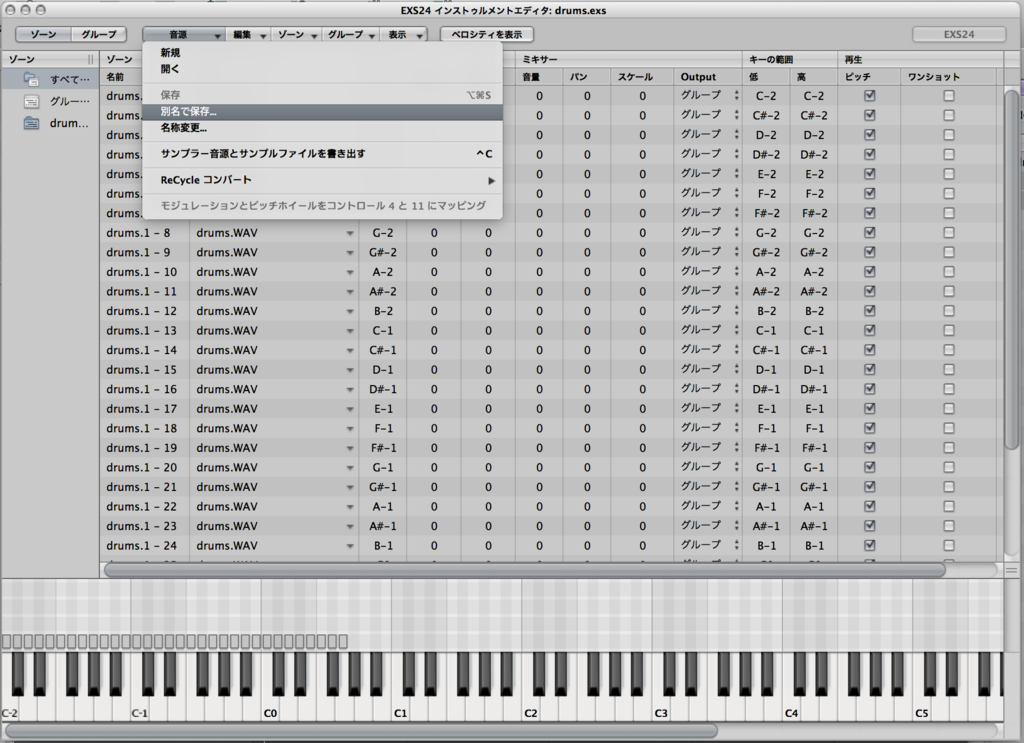The height and width of the screenshot is (743, 1024).
Task: Open audio file dropdown for drums.1 - 19
Action: [x=350, y=449]
